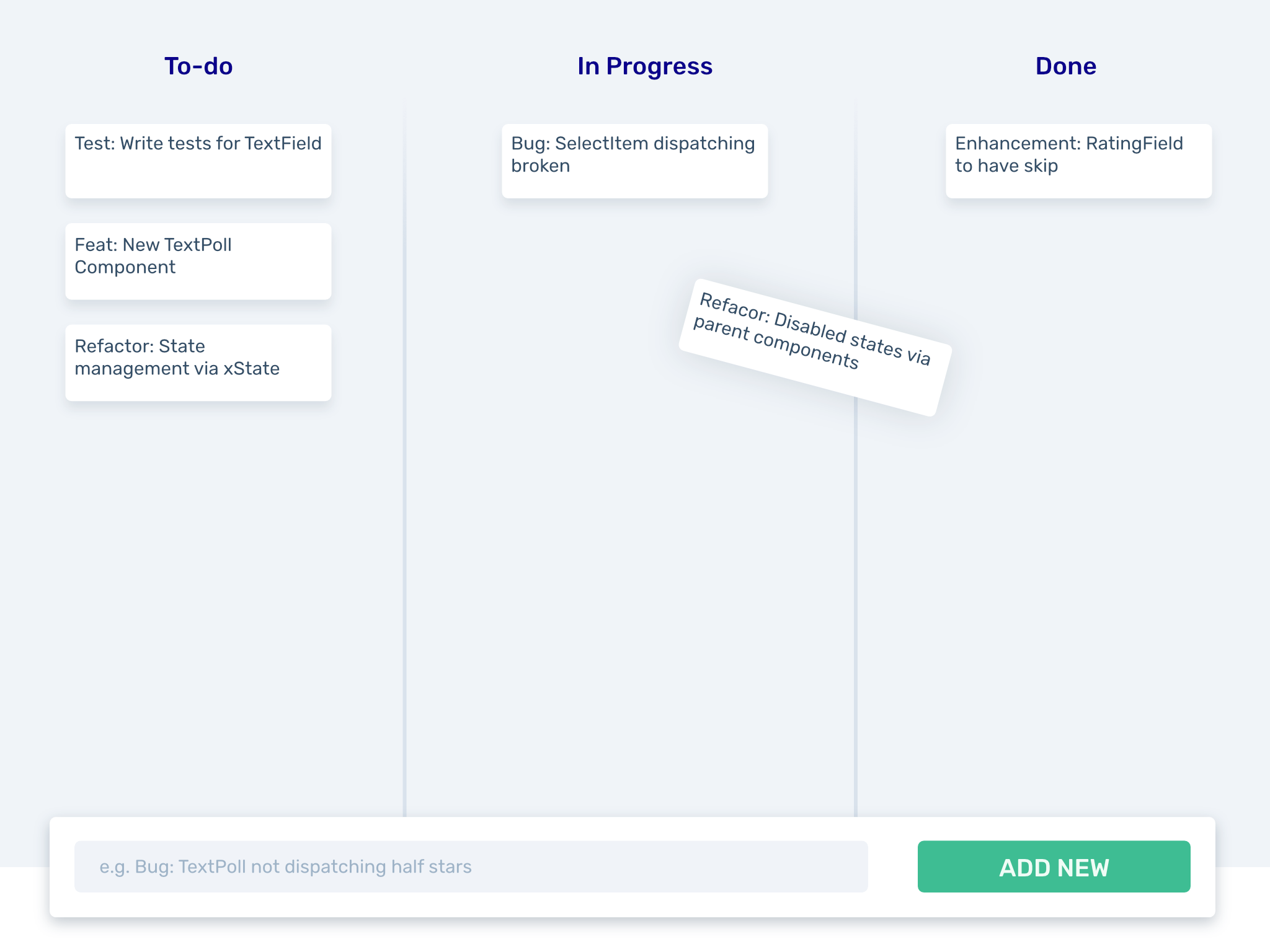
Task: Click the 'Test: Write tests for TextField' card
Action: pos(198,160)
